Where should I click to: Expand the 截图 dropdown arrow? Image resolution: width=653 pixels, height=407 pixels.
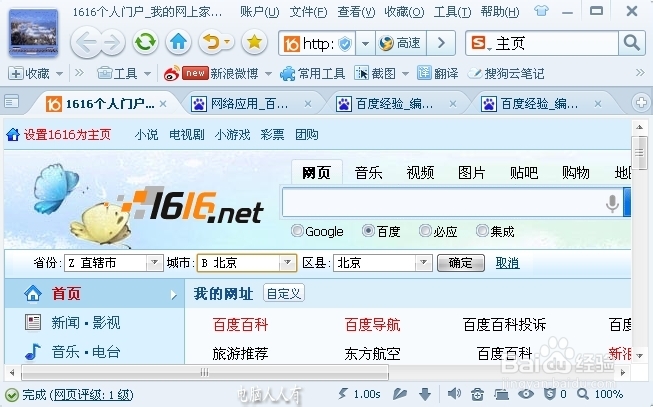click(405, 74)
